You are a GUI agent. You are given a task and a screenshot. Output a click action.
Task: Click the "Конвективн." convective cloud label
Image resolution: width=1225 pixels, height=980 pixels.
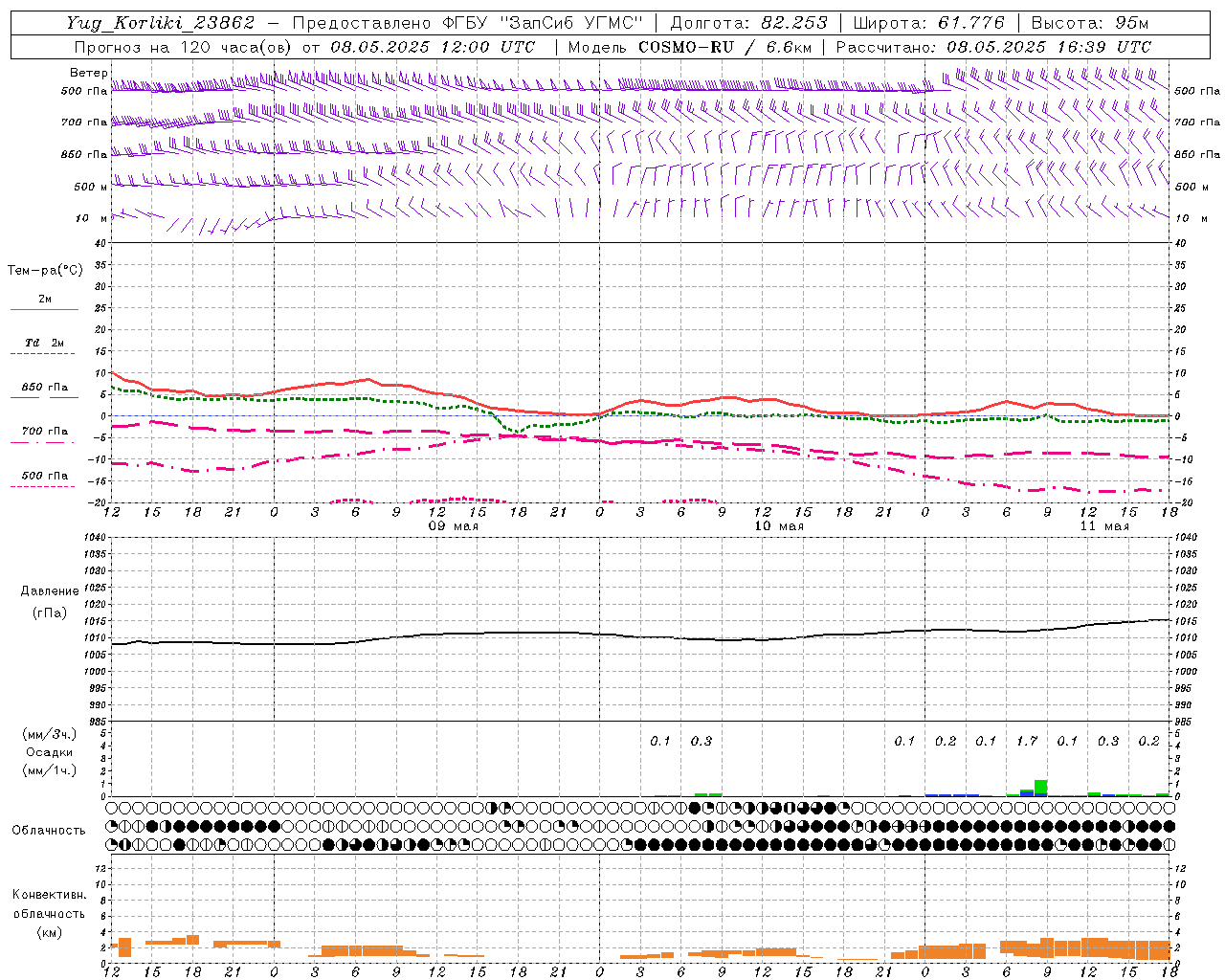pyautogui.click(x=49, y=895)
